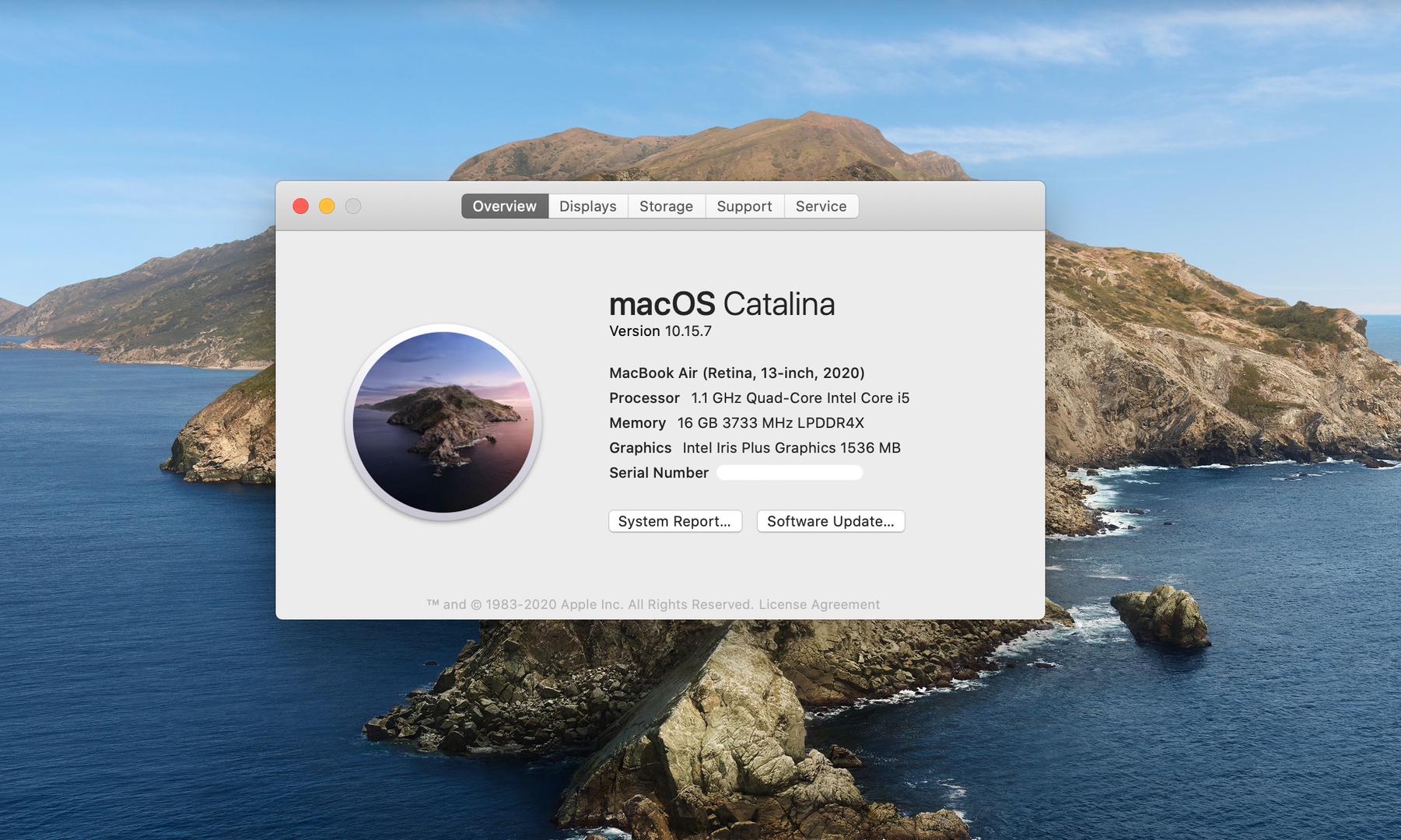
Task: Click the Apple copyright notice text
Action: (x=590, y=604)
